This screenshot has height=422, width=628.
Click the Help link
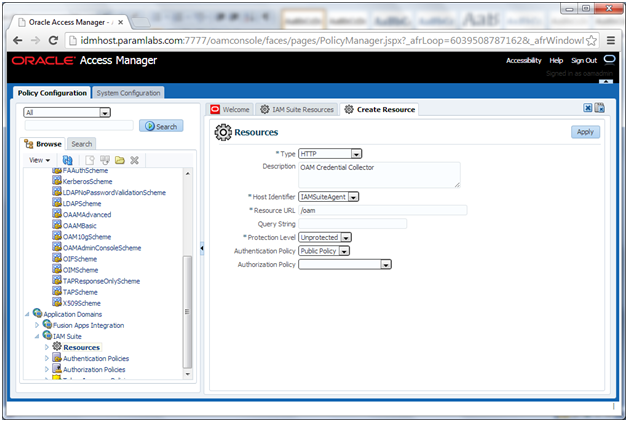pyautogui.click(x=556, y=60)
